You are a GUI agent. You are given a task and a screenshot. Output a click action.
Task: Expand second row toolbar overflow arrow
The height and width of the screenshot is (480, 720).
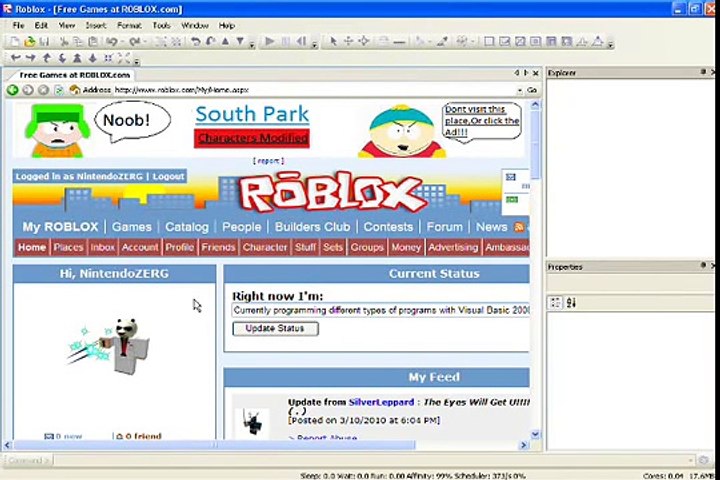point(137,60)
